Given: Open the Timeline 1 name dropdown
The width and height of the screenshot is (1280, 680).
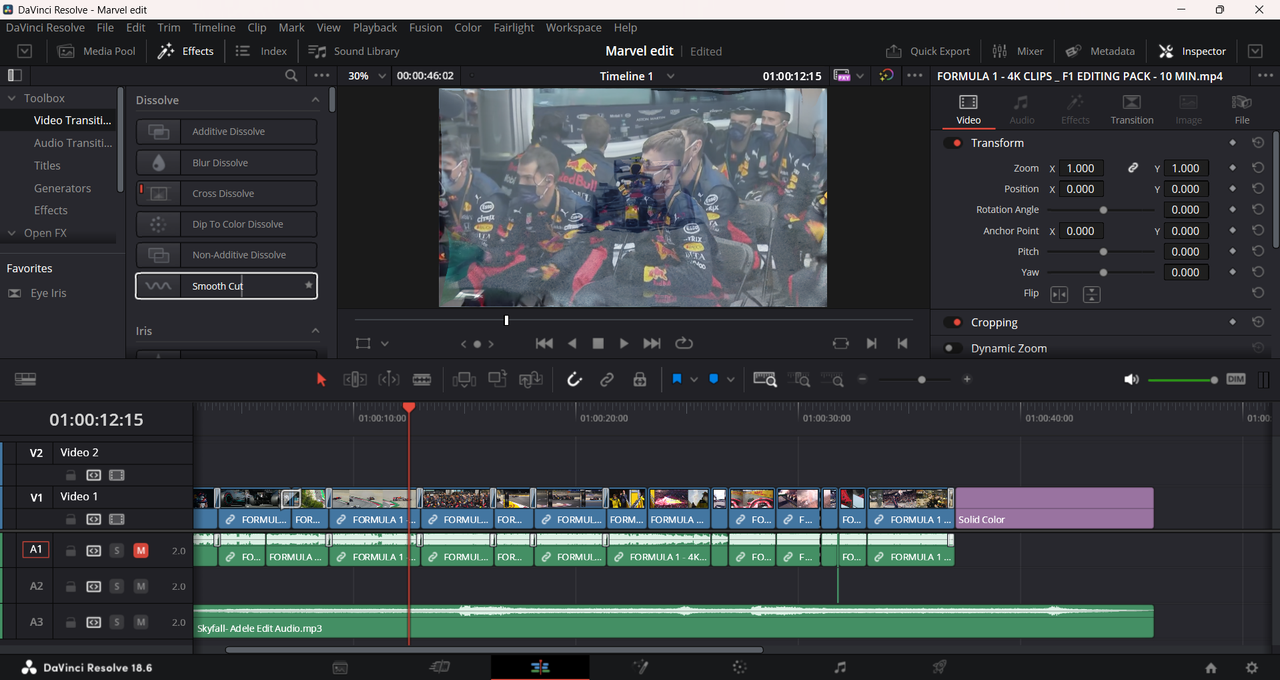Looking at the screenshot, I should click(670, 76).
